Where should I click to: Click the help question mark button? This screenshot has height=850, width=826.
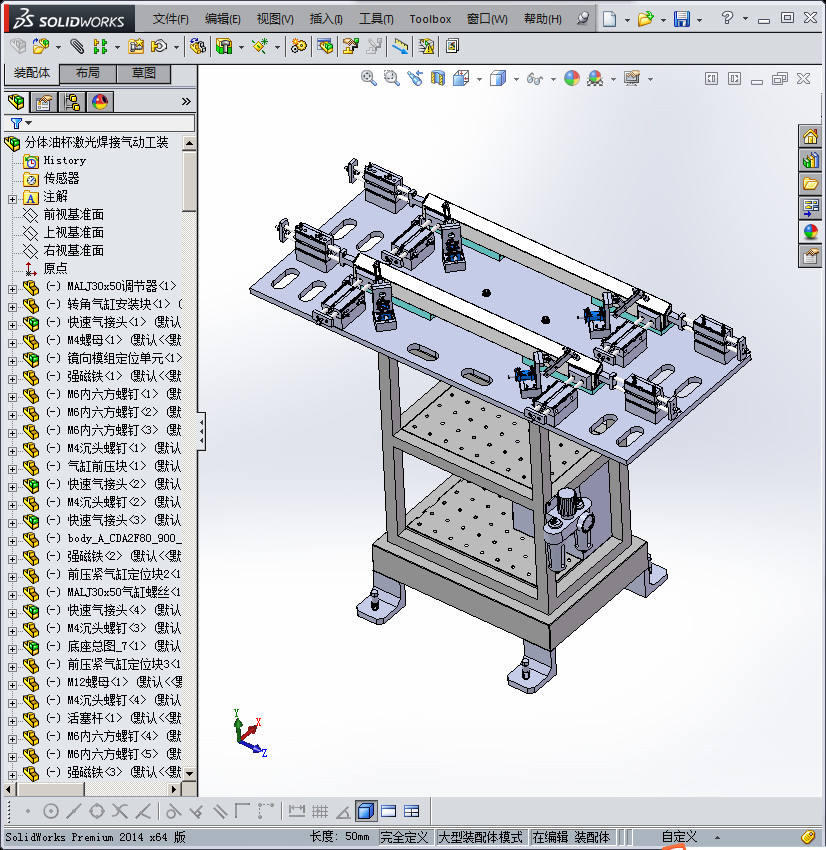coord(727,18)
